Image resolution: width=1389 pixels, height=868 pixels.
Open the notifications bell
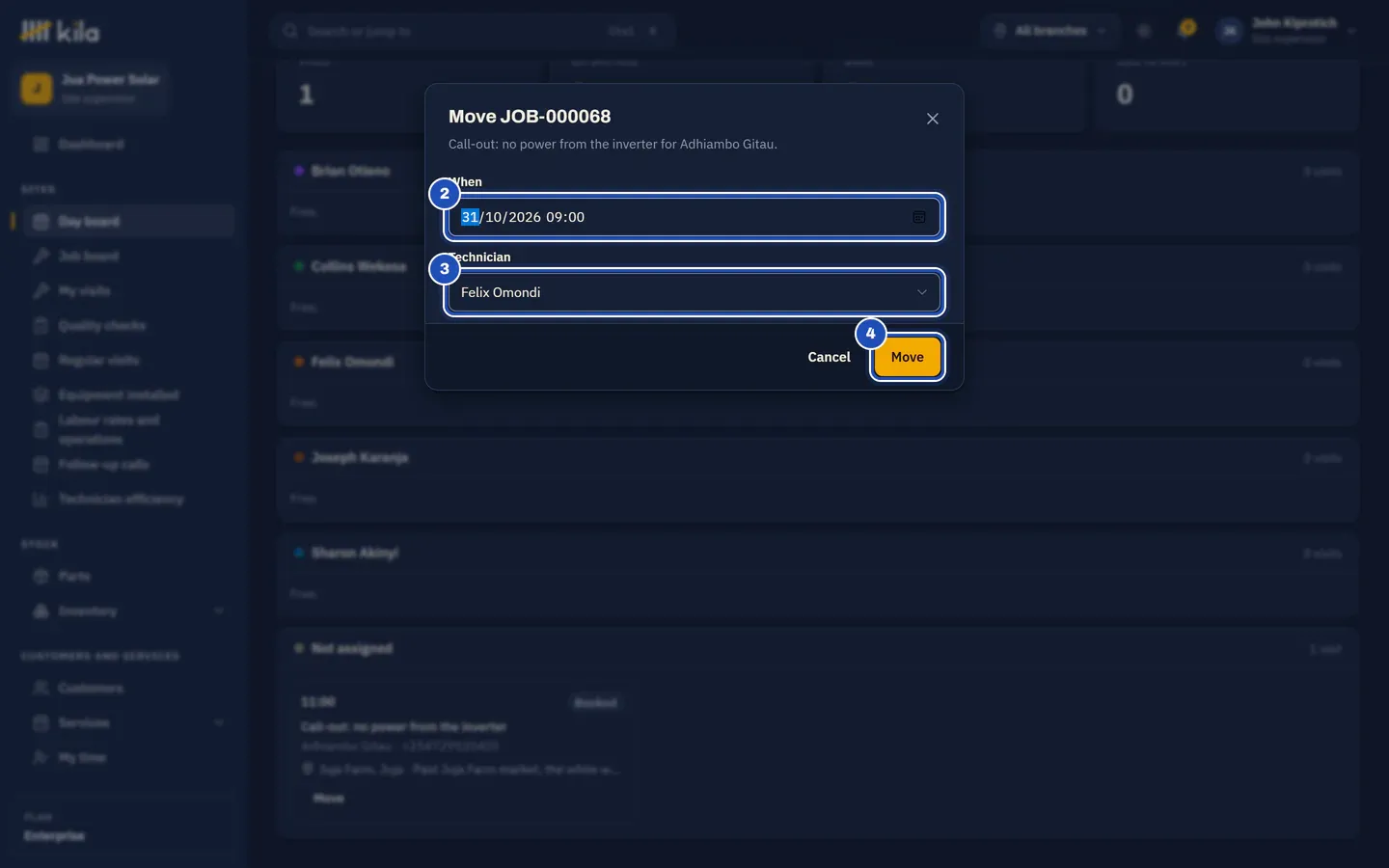(1186, 30)
